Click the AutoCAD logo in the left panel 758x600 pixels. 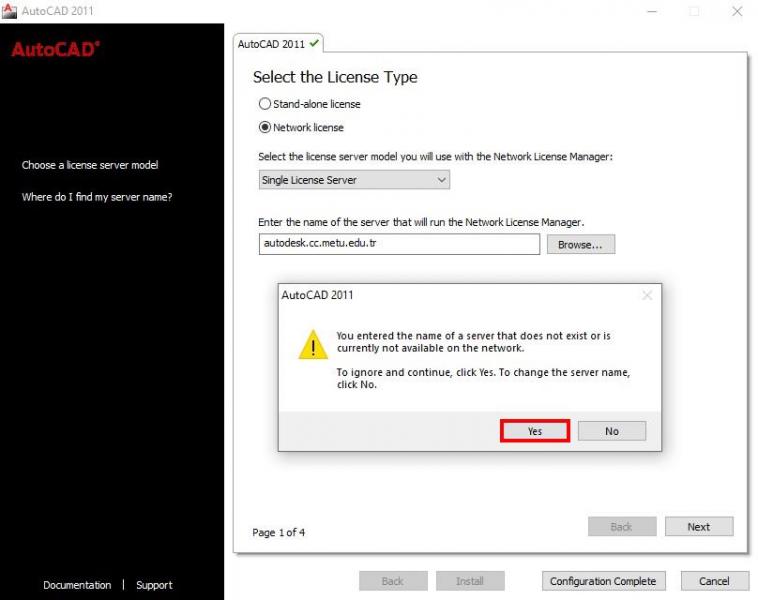pyautogui.click(x=56, y=49)
